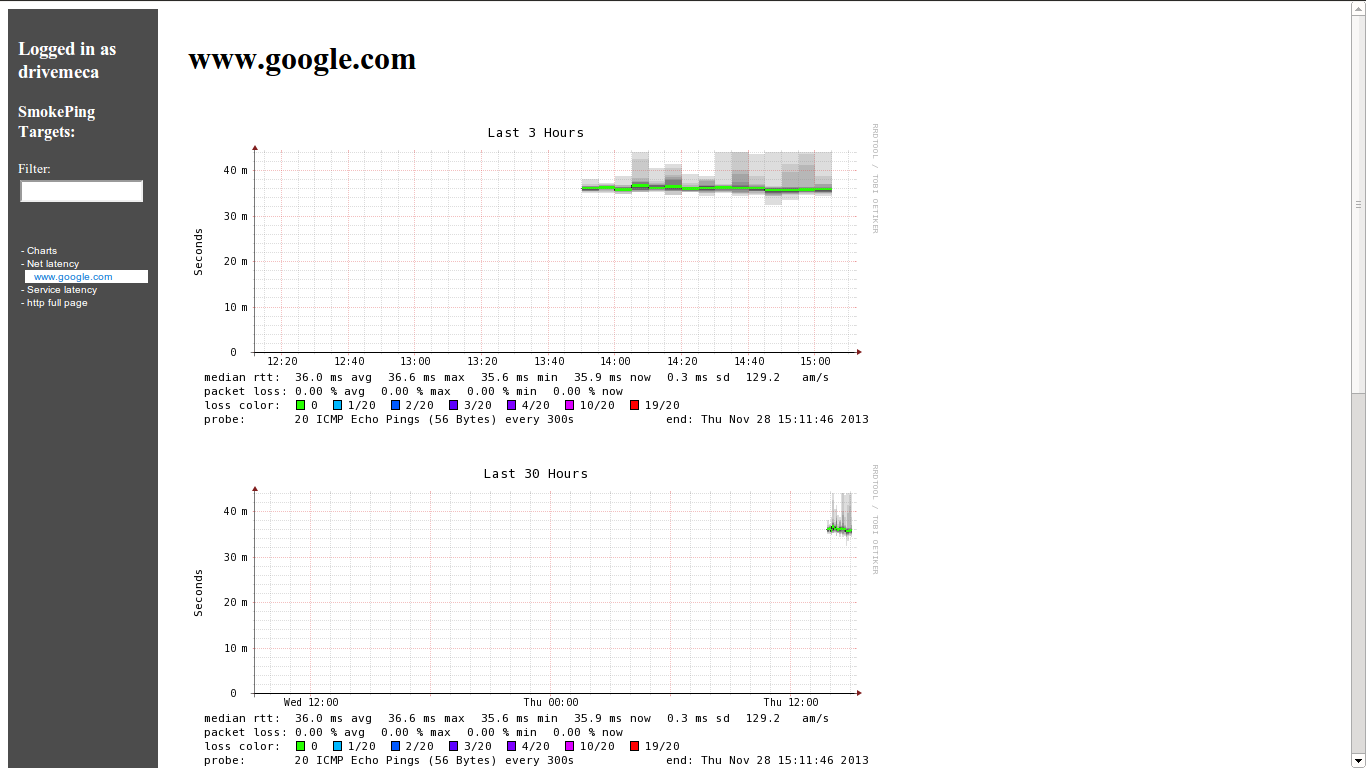This screenshot has height=768, width=1366.
Task: Click the red "19/20" loss color box
Action: [634, 405]
